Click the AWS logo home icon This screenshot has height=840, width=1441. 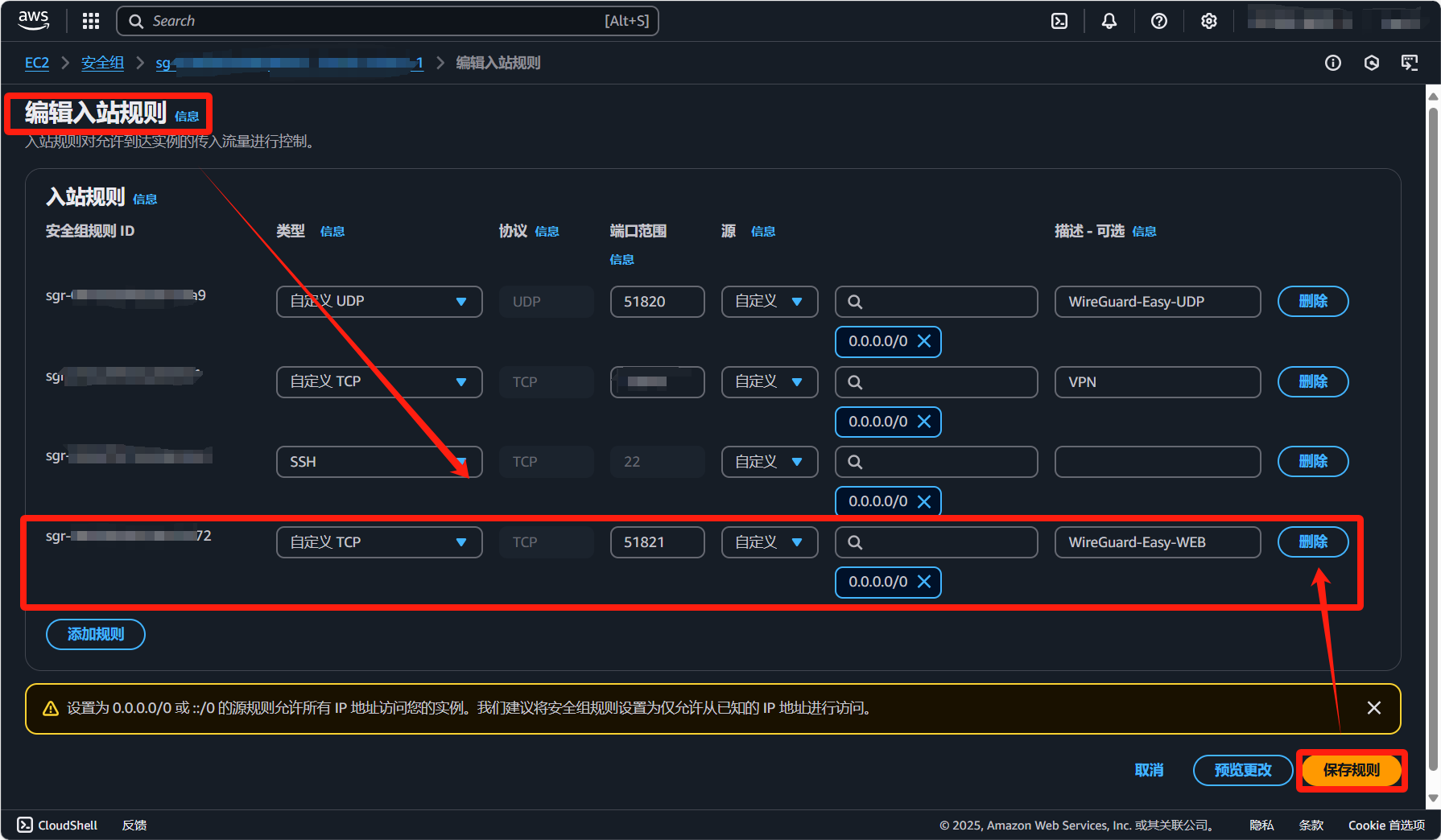coord(34,21)
